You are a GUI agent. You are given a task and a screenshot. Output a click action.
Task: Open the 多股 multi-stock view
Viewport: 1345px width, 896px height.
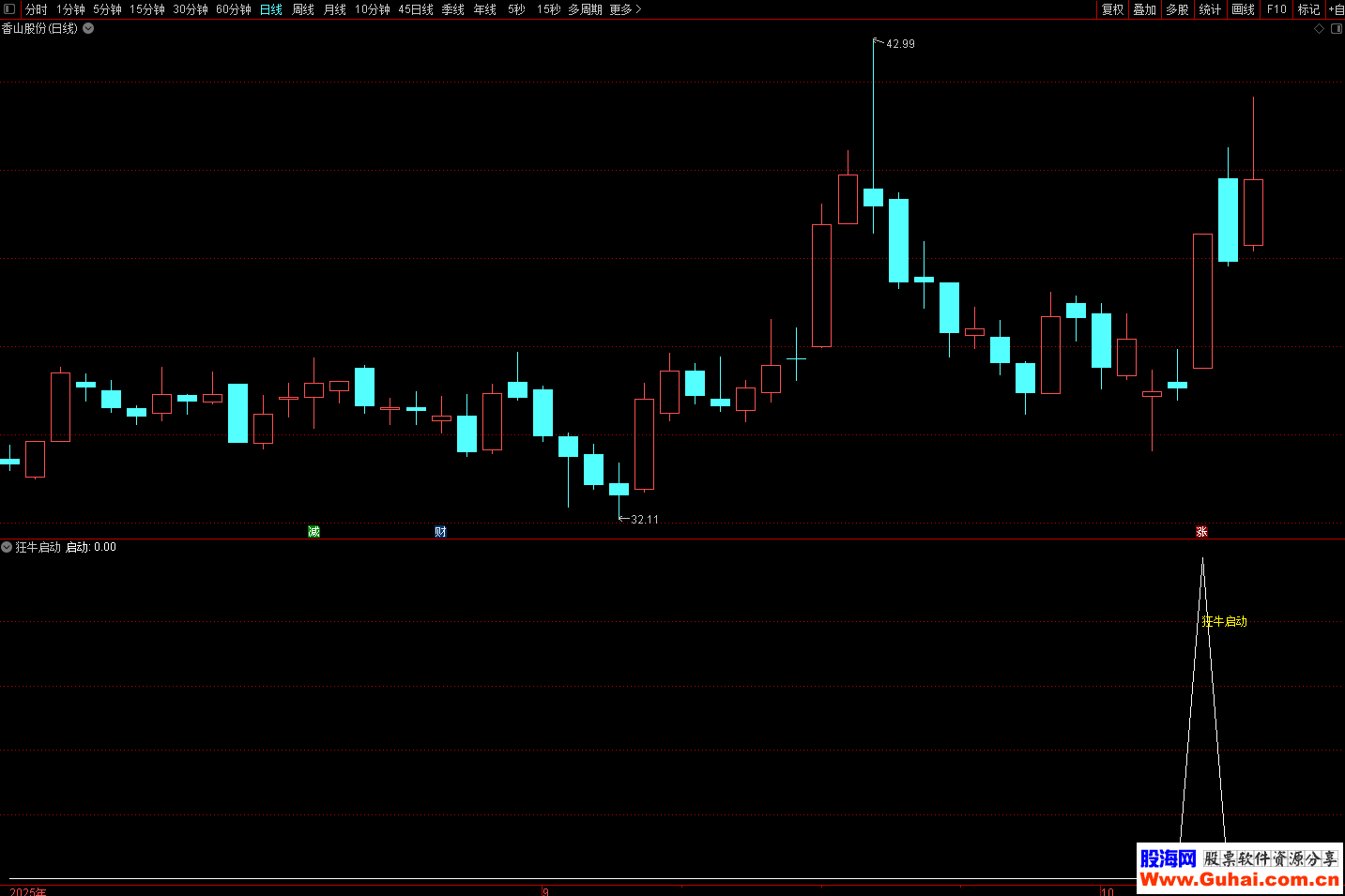click(1177, 9)
